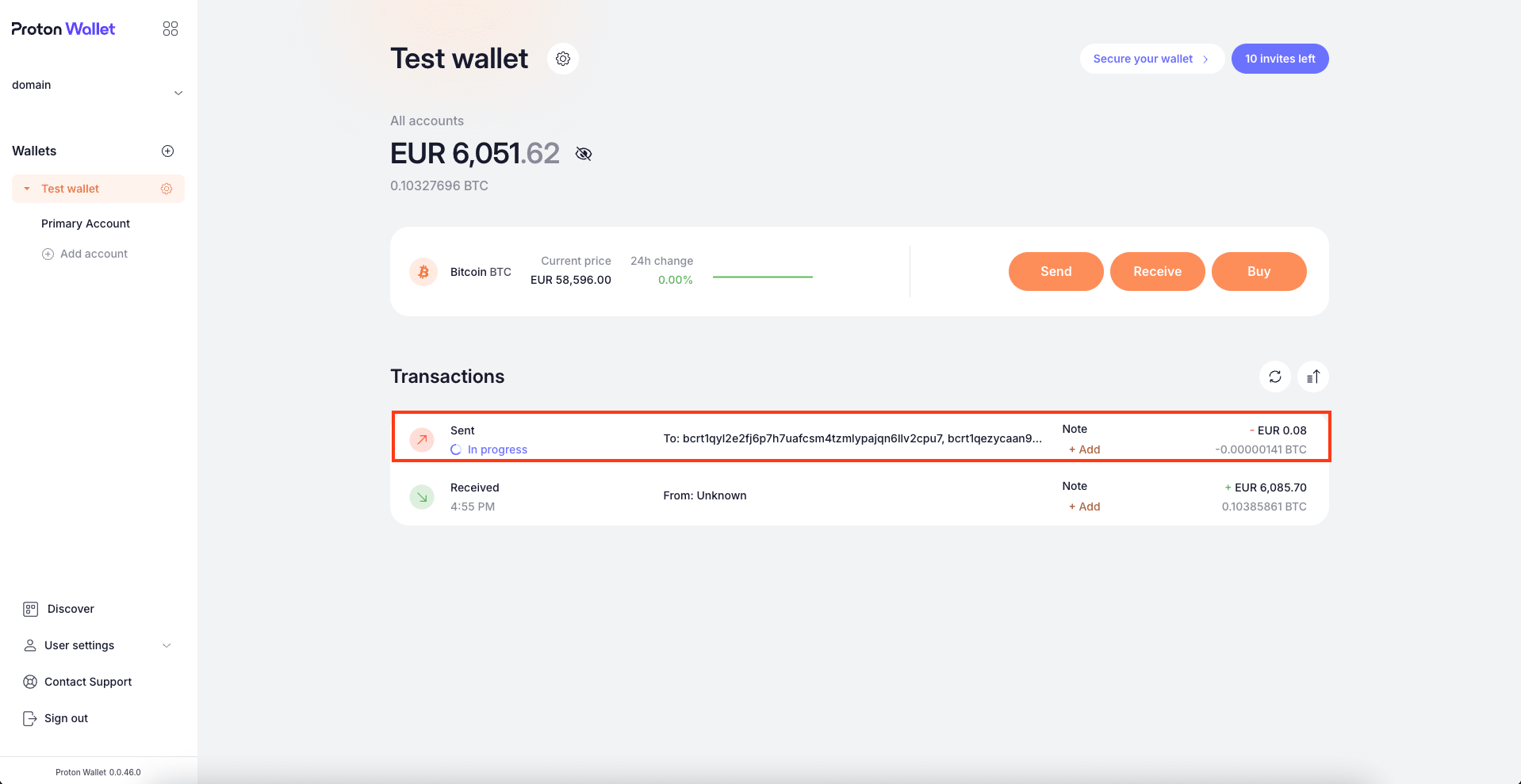Image resolution: width=1521 pixels, height=784 pixels.
Task: Click the Received transaction arrow icon
Action: pos(421,496)
